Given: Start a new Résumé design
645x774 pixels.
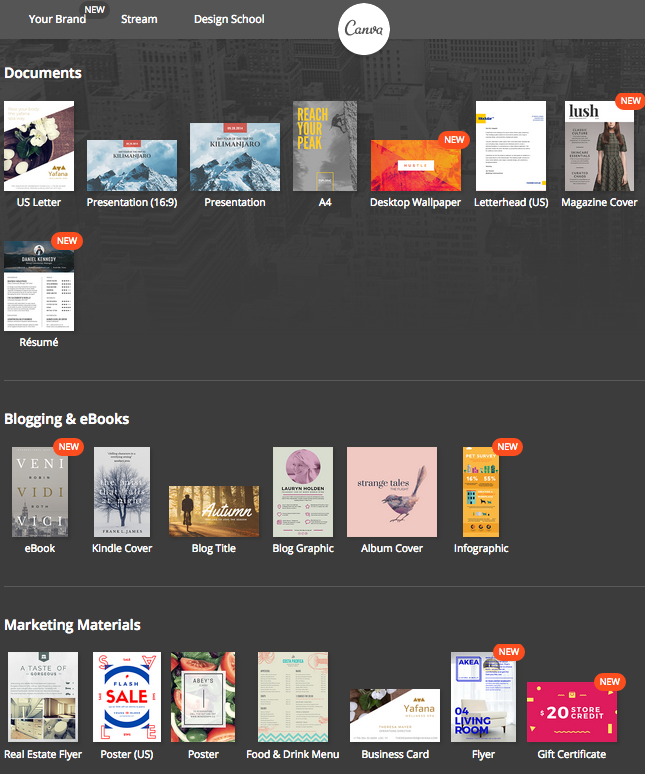Looking at the screenshot, I should click(x=39, y=286).
